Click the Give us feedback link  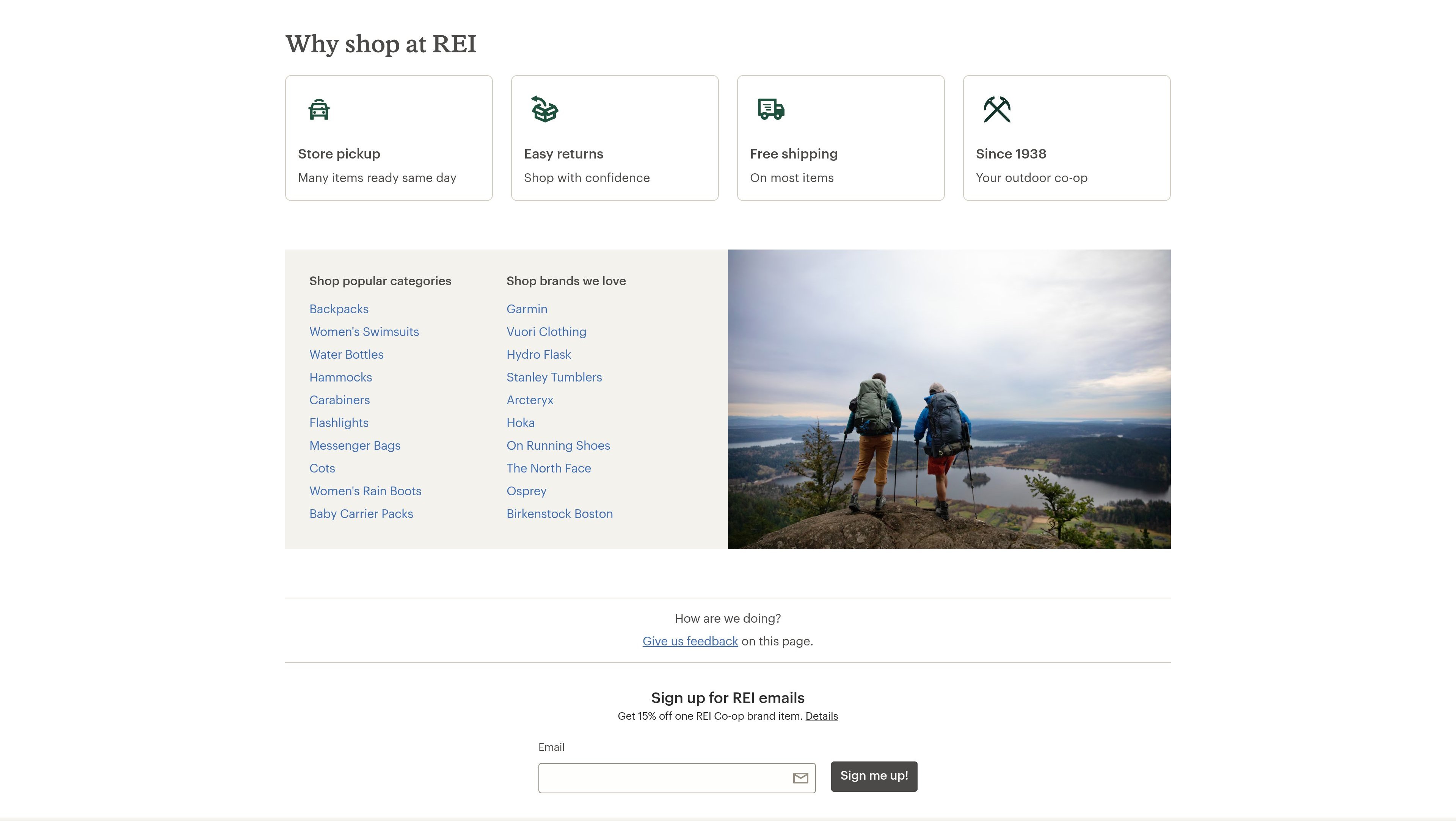690,641
